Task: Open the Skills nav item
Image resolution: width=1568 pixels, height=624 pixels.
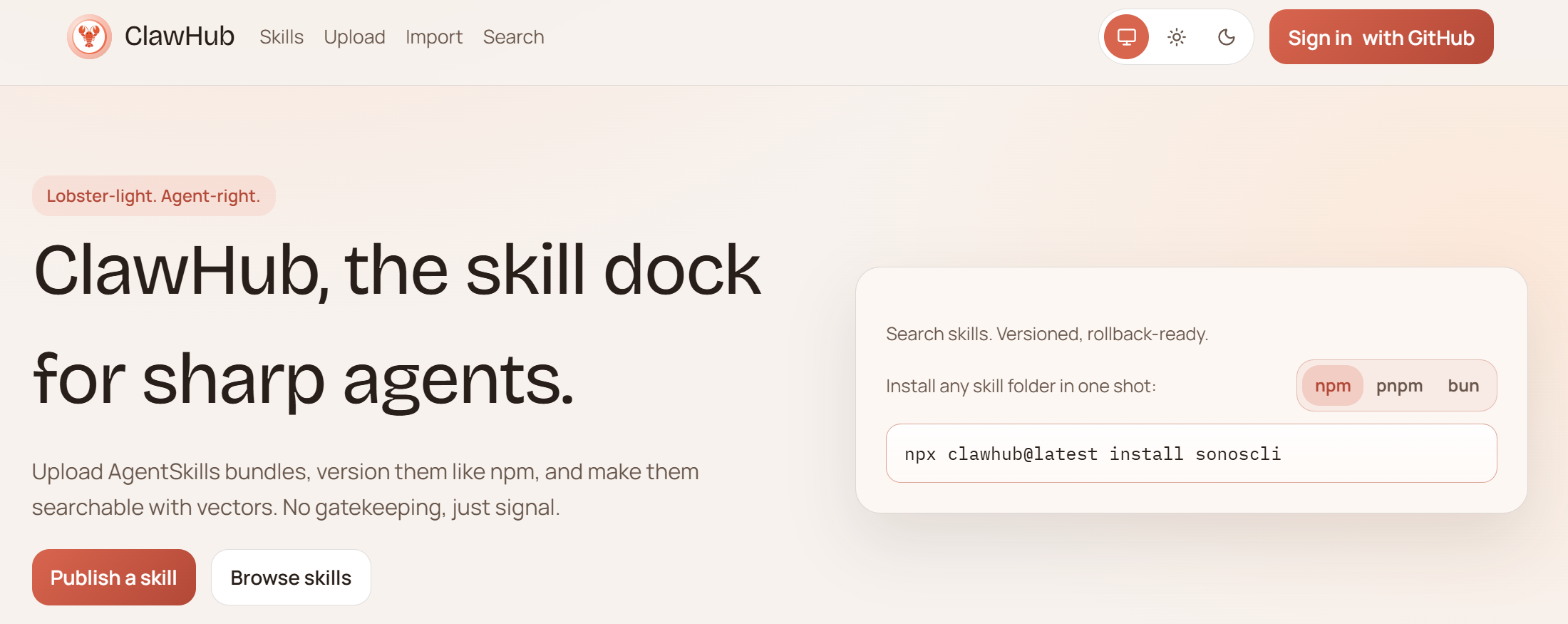Action: [282, 37]
